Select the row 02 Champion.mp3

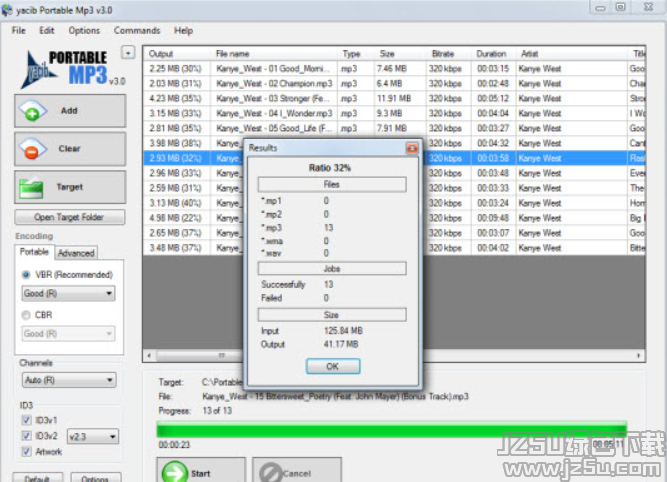394,83
